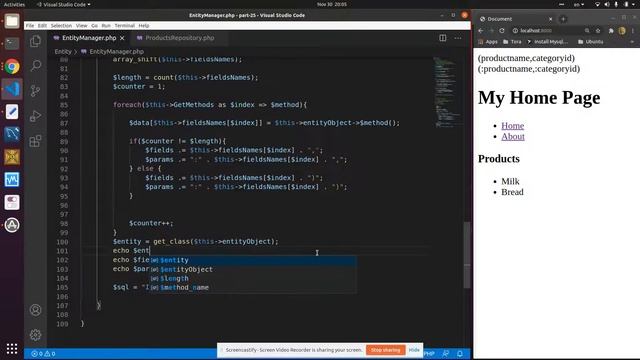Viewport: 640px width, 360px height.
Task: Bookmark this page with the star icon
Action: coord(598,31)
